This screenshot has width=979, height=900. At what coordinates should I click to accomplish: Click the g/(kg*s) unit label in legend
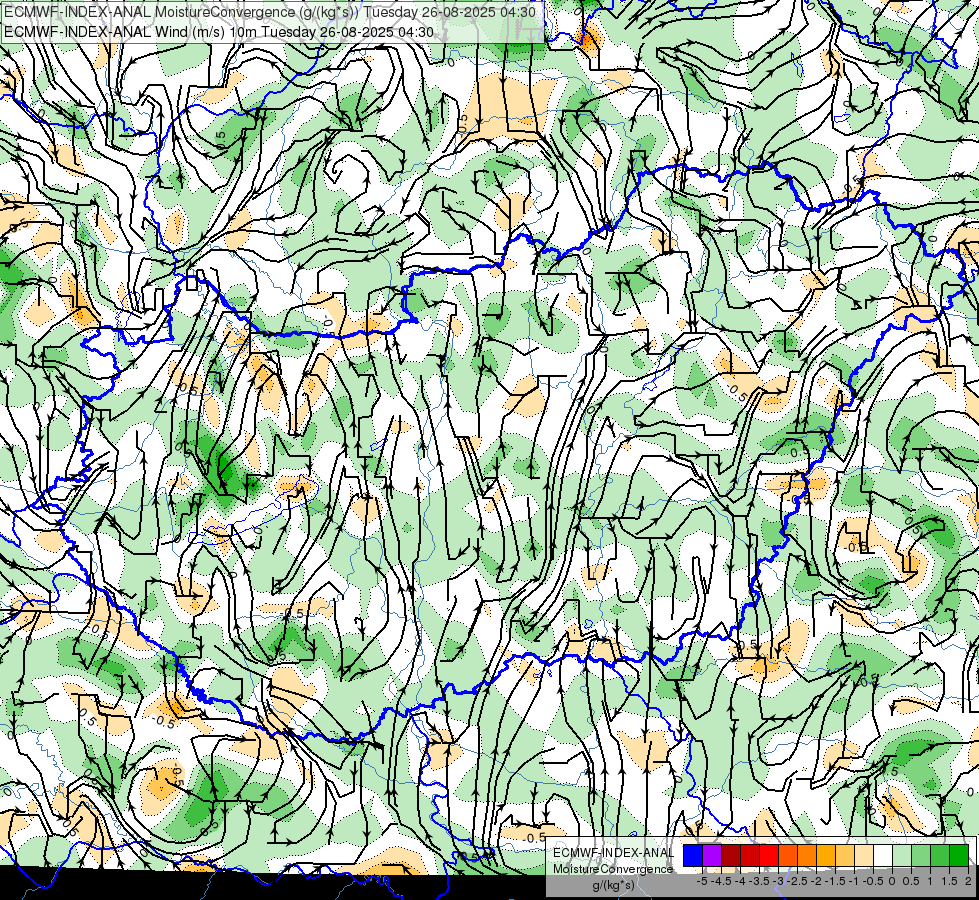613,885
